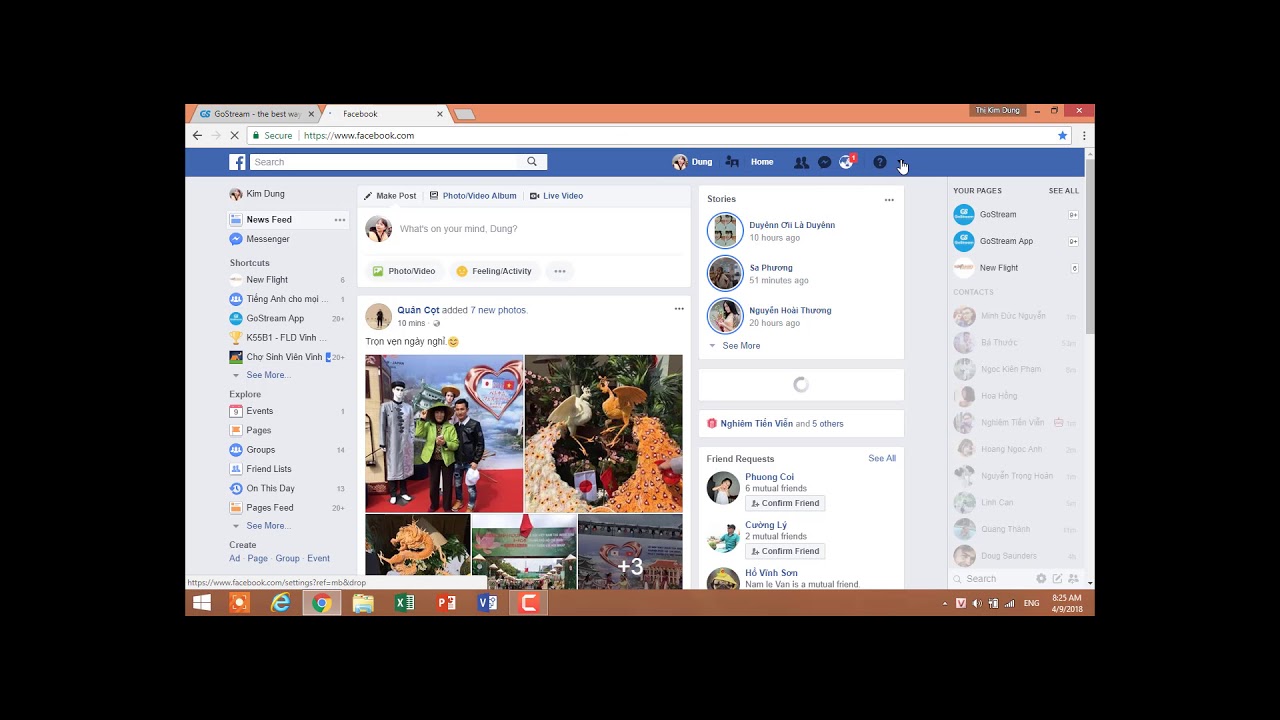This screenshot has height=720, width=1280.
Task: Click the Find Friends icon beside Home
Action: coord(732,162)
